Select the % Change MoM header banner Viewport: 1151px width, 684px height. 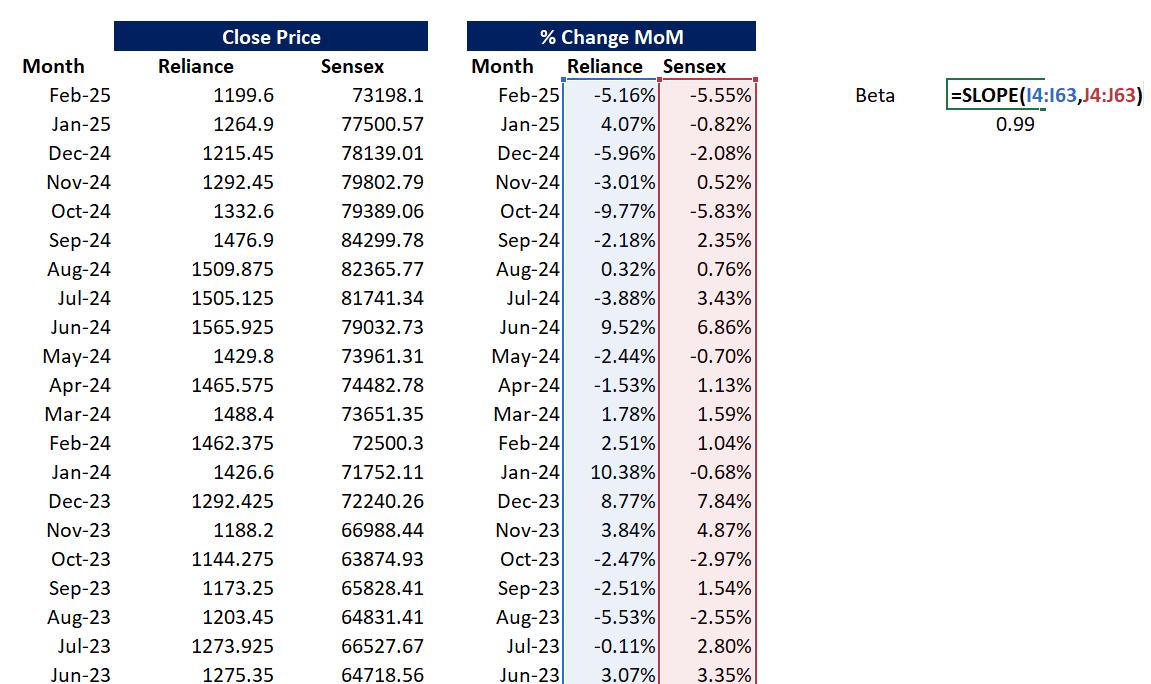(611, 37)
